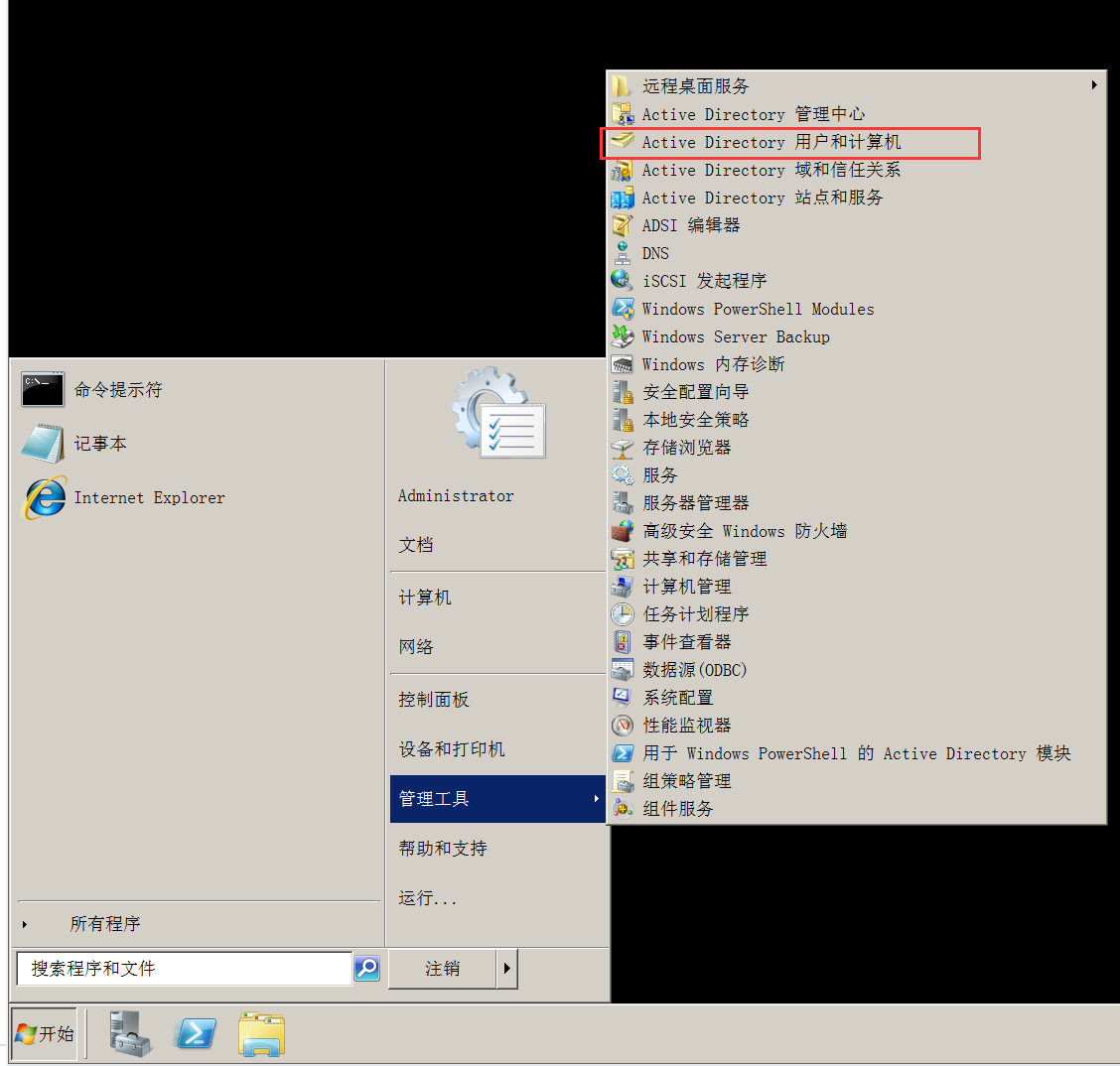Open the PowerShell taskbar icon
The height and width of the screenshot is (1066, 1120).
pyautogui.click(x=196, y=1033)
